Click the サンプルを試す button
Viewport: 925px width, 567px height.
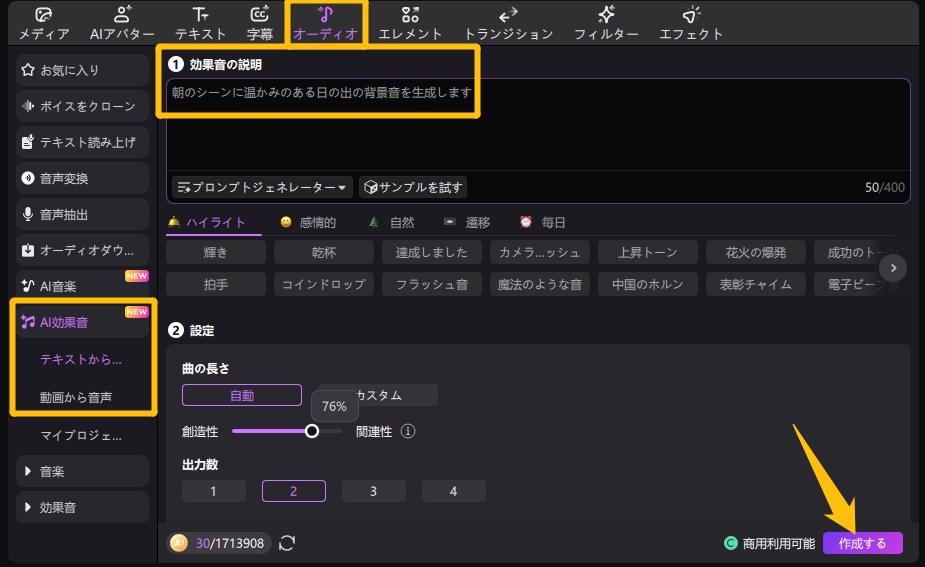pyautogui.click(x=413, y=187)
